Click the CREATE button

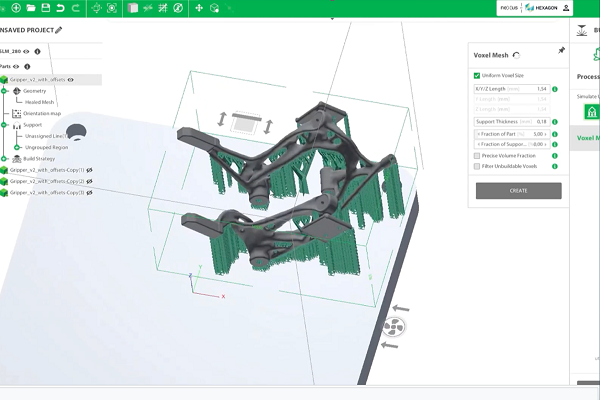click(518, 191)
